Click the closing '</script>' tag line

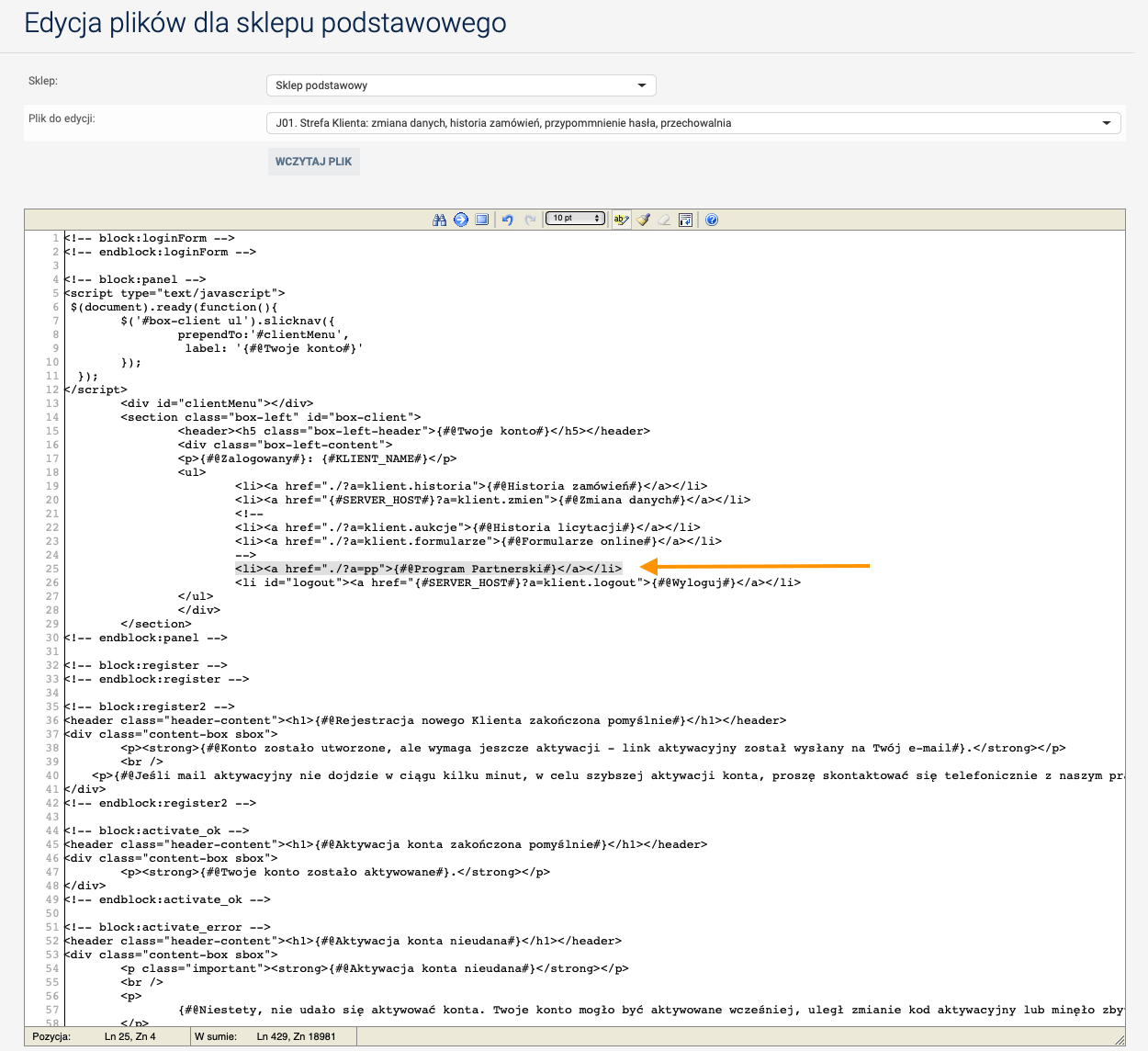click(96, 390)
